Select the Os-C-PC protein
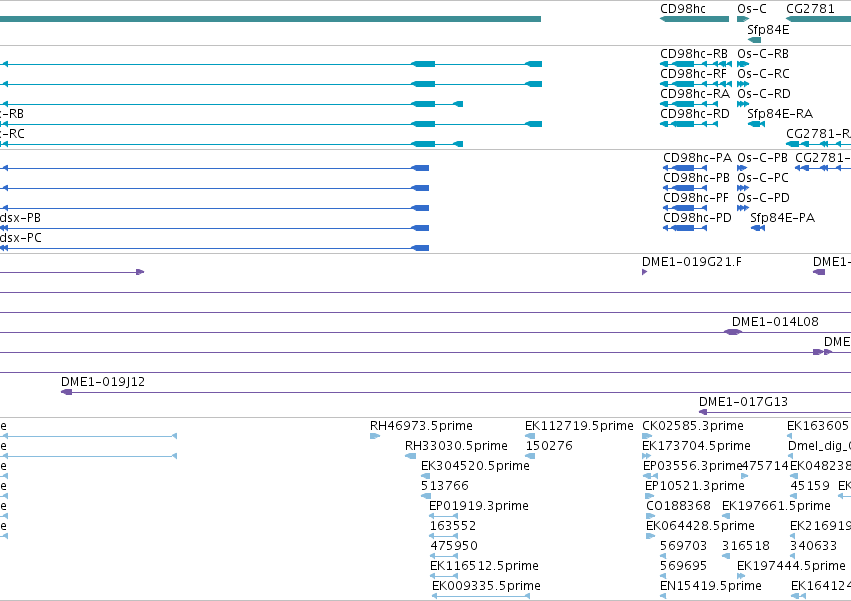The height and width of the screenshot is (601, 851). pos(743,188)
